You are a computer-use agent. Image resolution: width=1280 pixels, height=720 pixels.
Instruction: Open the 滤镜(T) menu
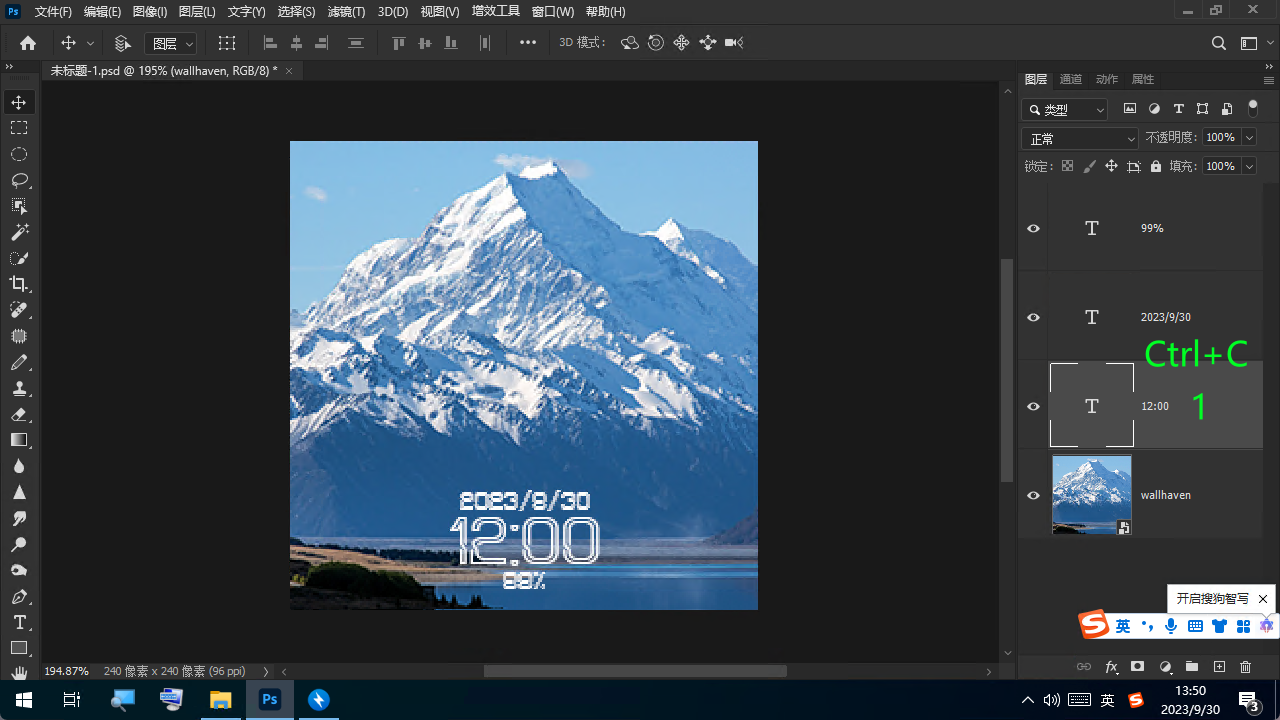tap(346, 12)
